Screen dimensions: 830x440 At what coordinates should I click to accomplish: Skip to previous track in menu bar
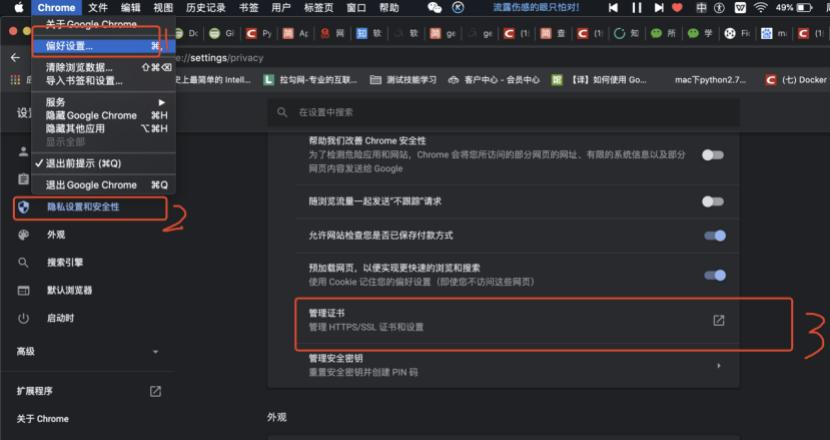pos(614,7)
